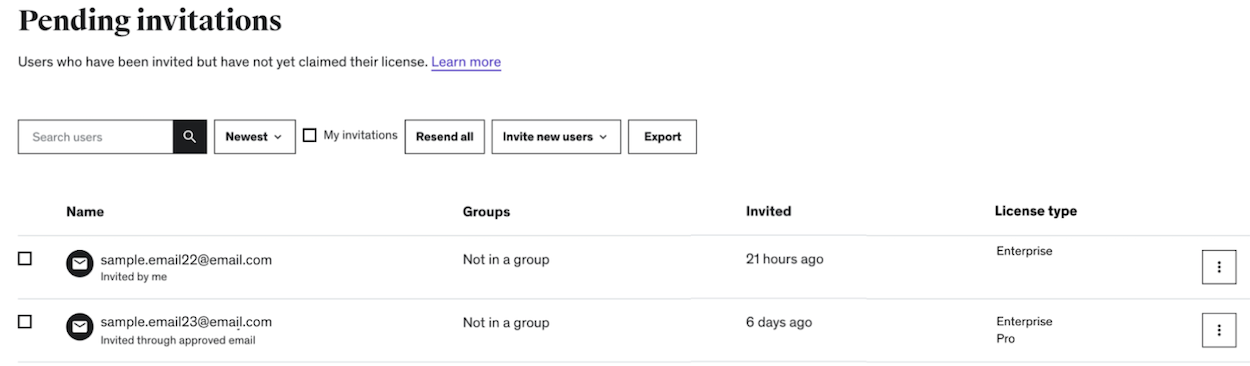Focus the Search users input field

(96, 137)
